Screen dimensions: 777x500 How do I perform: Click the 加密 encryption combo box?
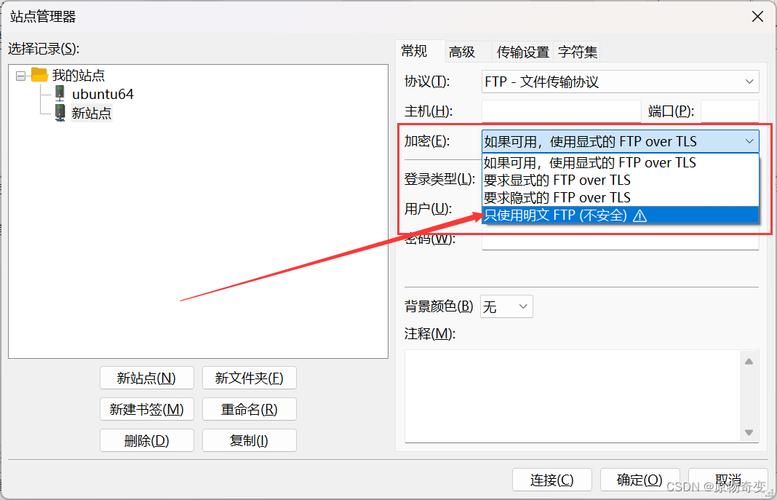click(x=620, y=141)
